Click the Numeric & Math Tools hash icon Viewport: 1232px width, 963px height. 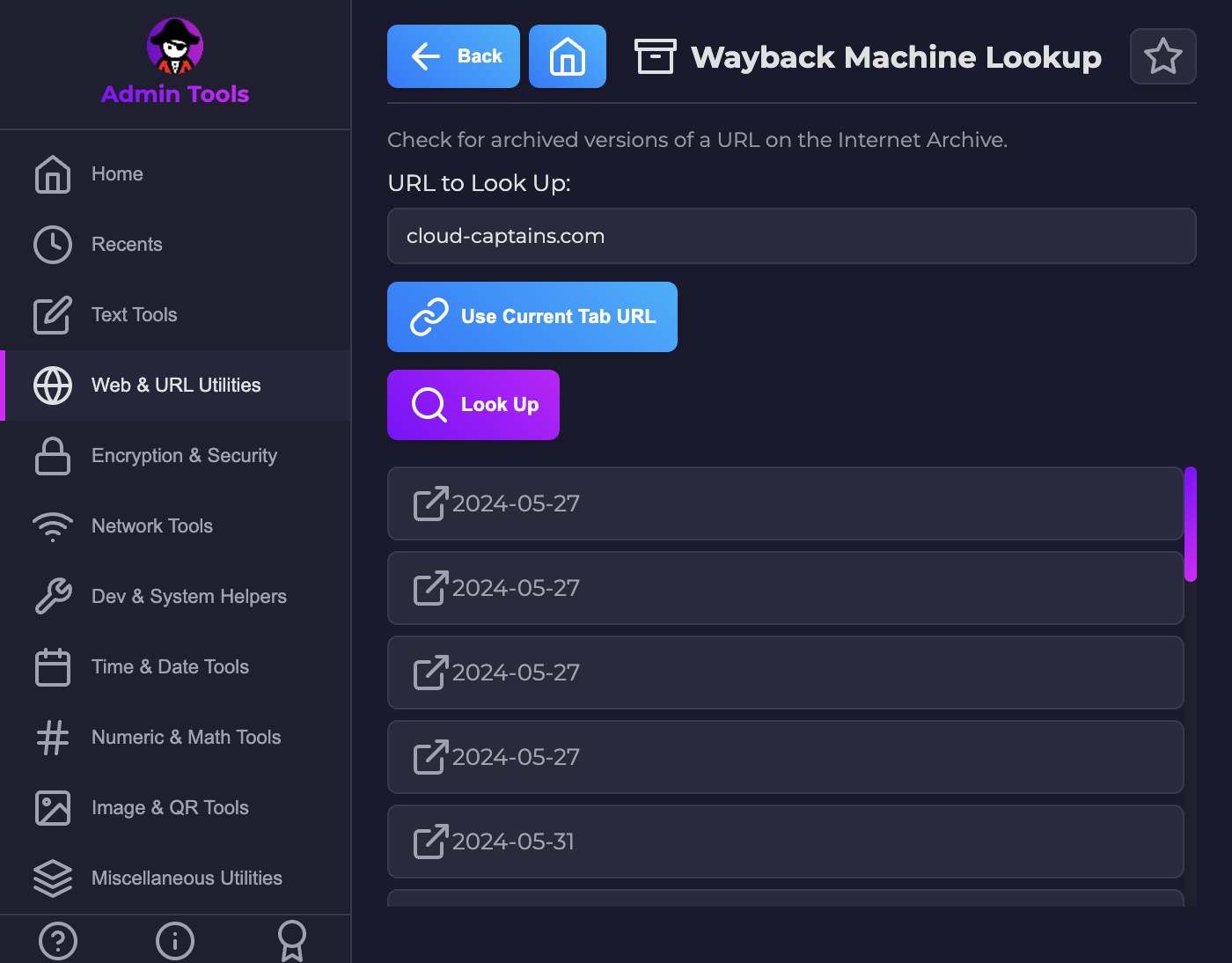(53, 737)
